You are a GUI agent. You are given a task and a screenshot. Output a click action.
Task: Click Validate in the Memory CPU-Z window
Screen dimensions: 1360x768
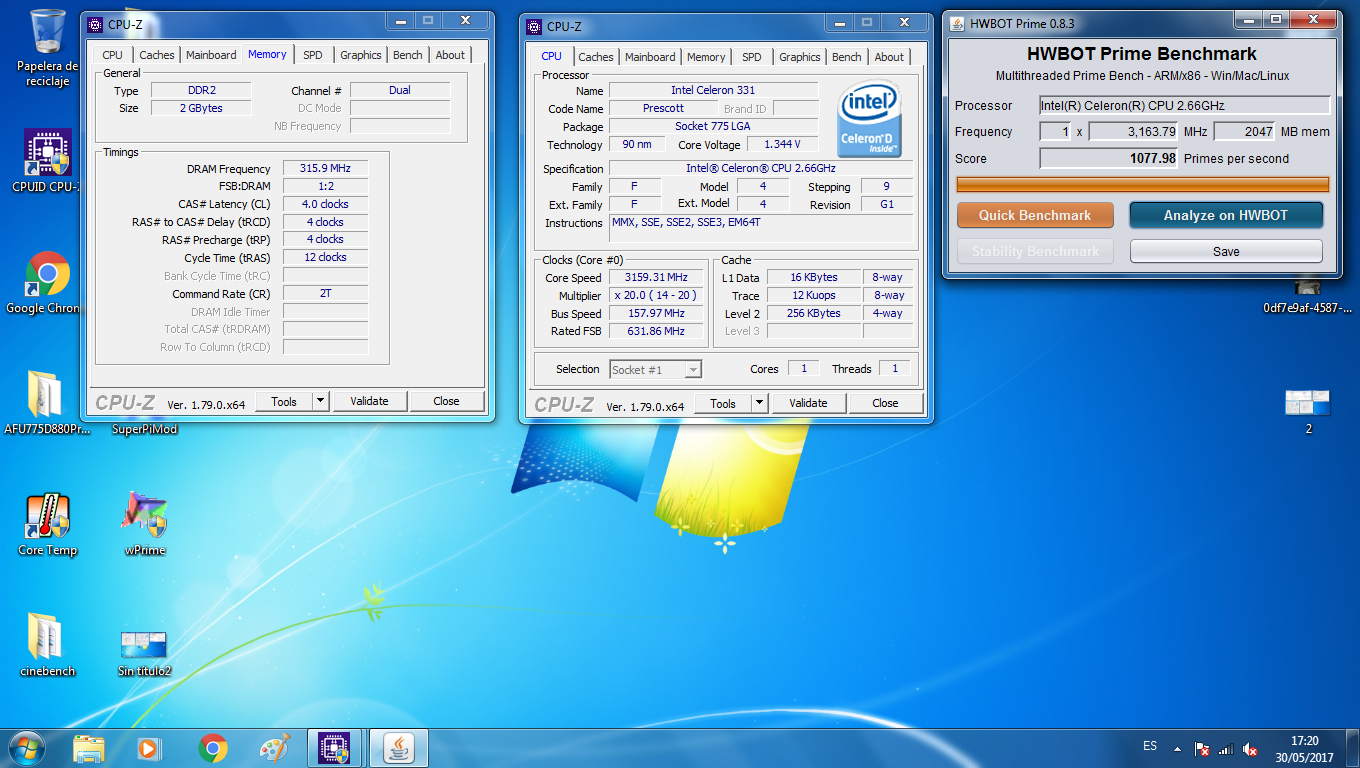pos(369,401)
